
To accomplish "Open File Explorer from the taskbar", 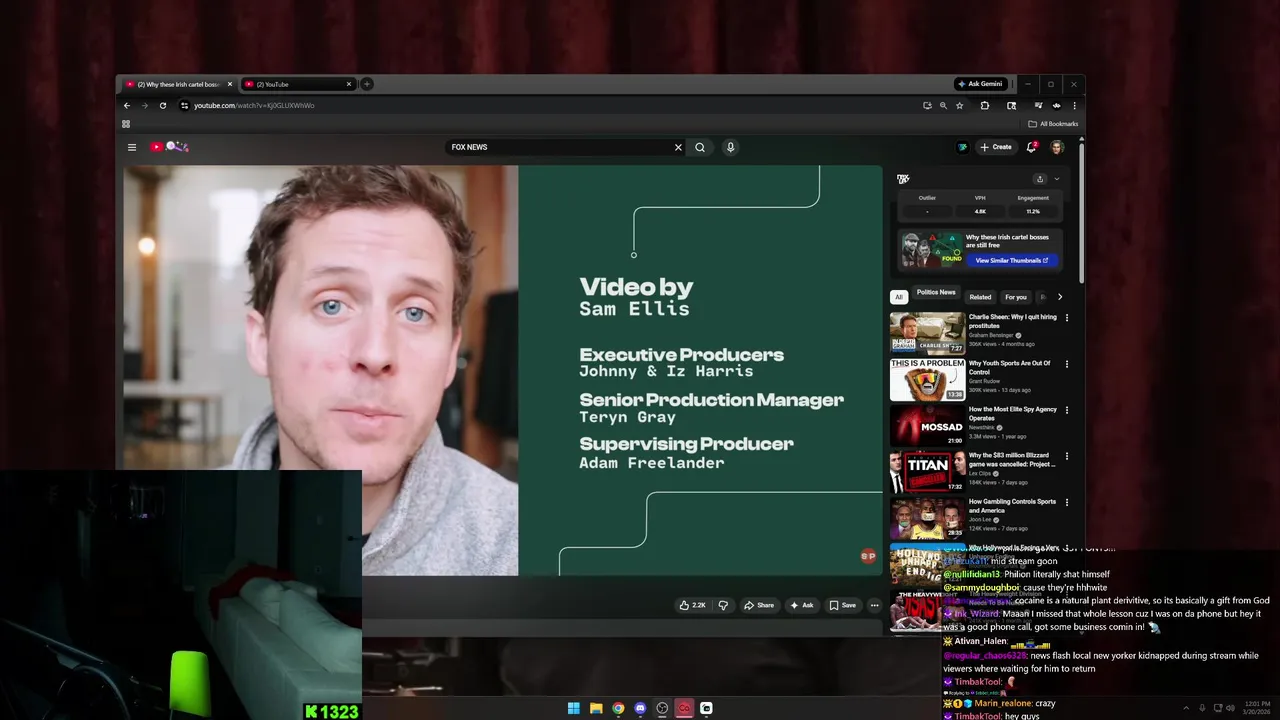I will 596,708.
